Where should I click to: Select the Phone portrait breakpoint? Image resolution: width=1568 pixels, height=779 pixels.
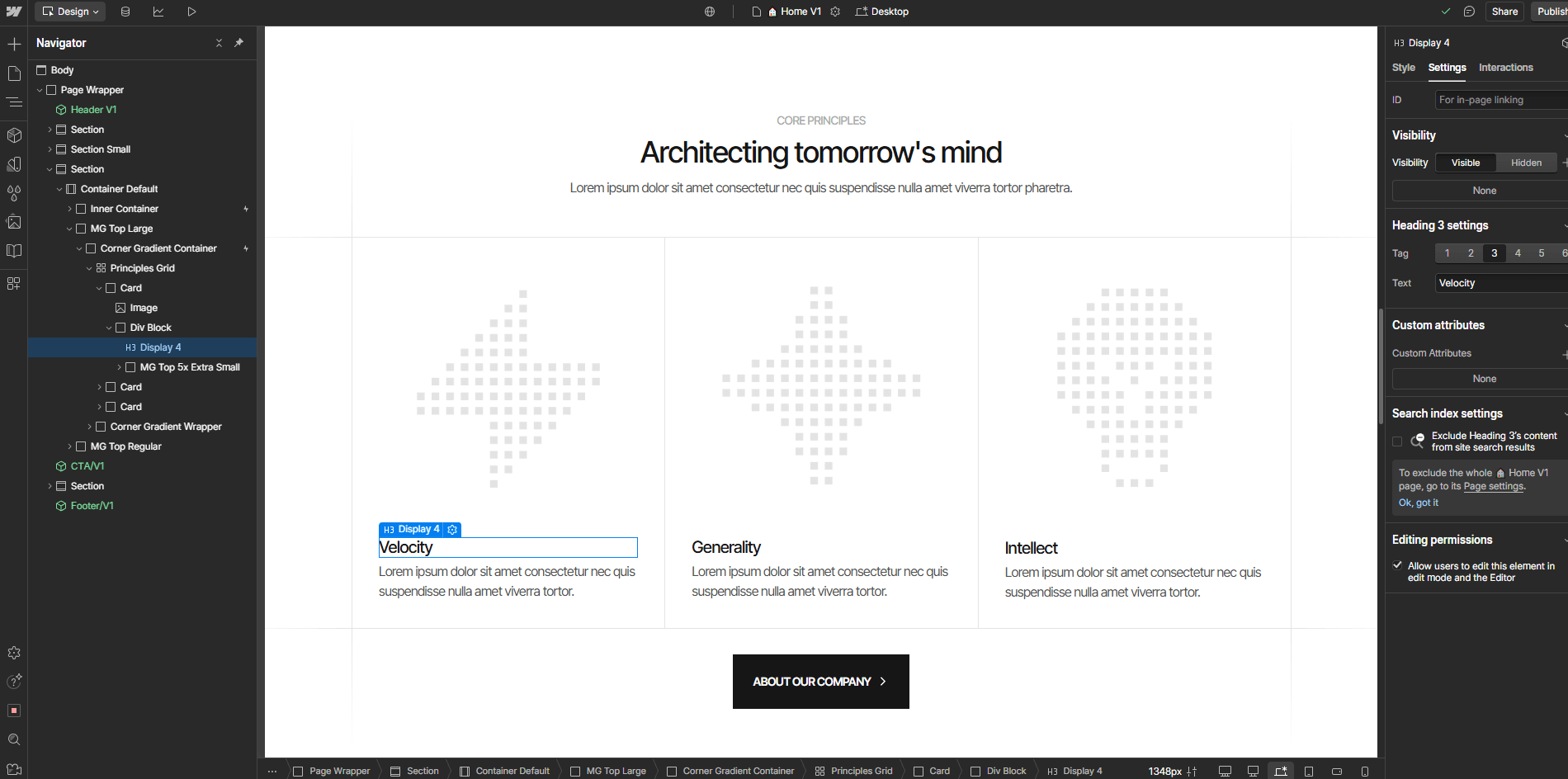[1364, 770]
